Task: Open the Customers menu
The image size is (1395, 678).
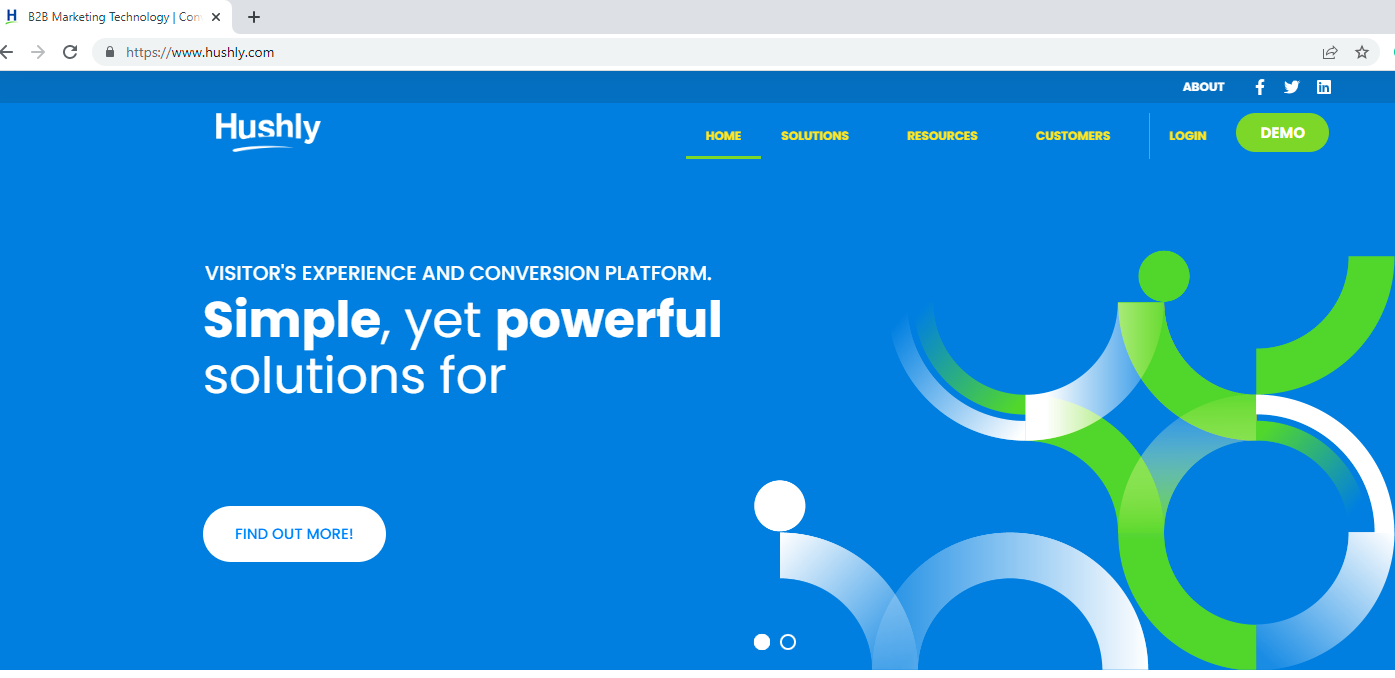Action: point(1073,136)
